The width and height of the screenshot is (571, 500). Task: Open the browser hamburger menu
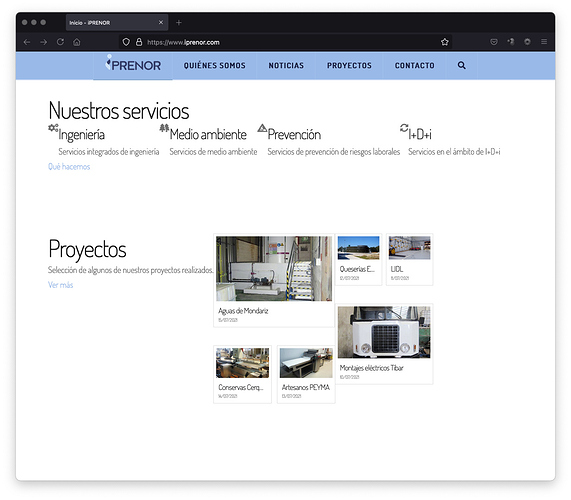click(544, 42)
